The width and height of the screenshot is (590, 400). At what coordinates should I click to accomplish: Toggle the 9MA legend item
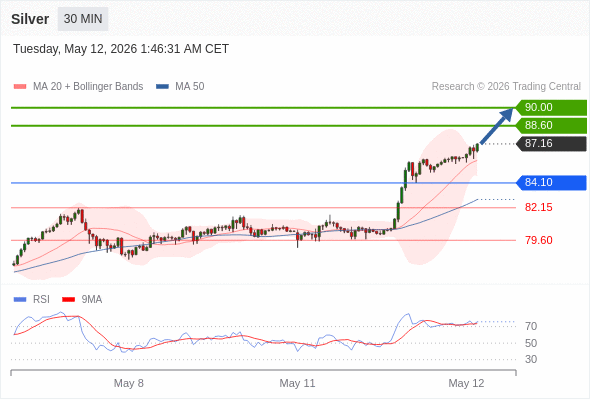[x=82, y=300]
